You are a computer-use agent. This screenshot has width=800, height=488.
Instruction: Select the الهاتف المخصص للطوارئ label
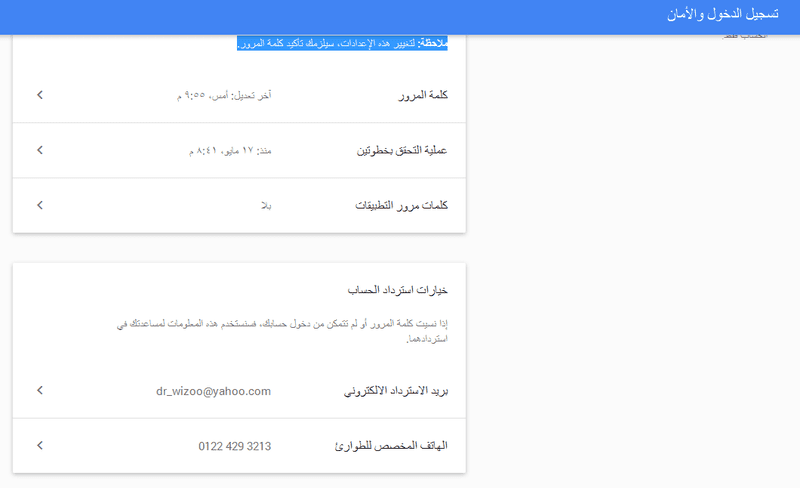point(391,446)
